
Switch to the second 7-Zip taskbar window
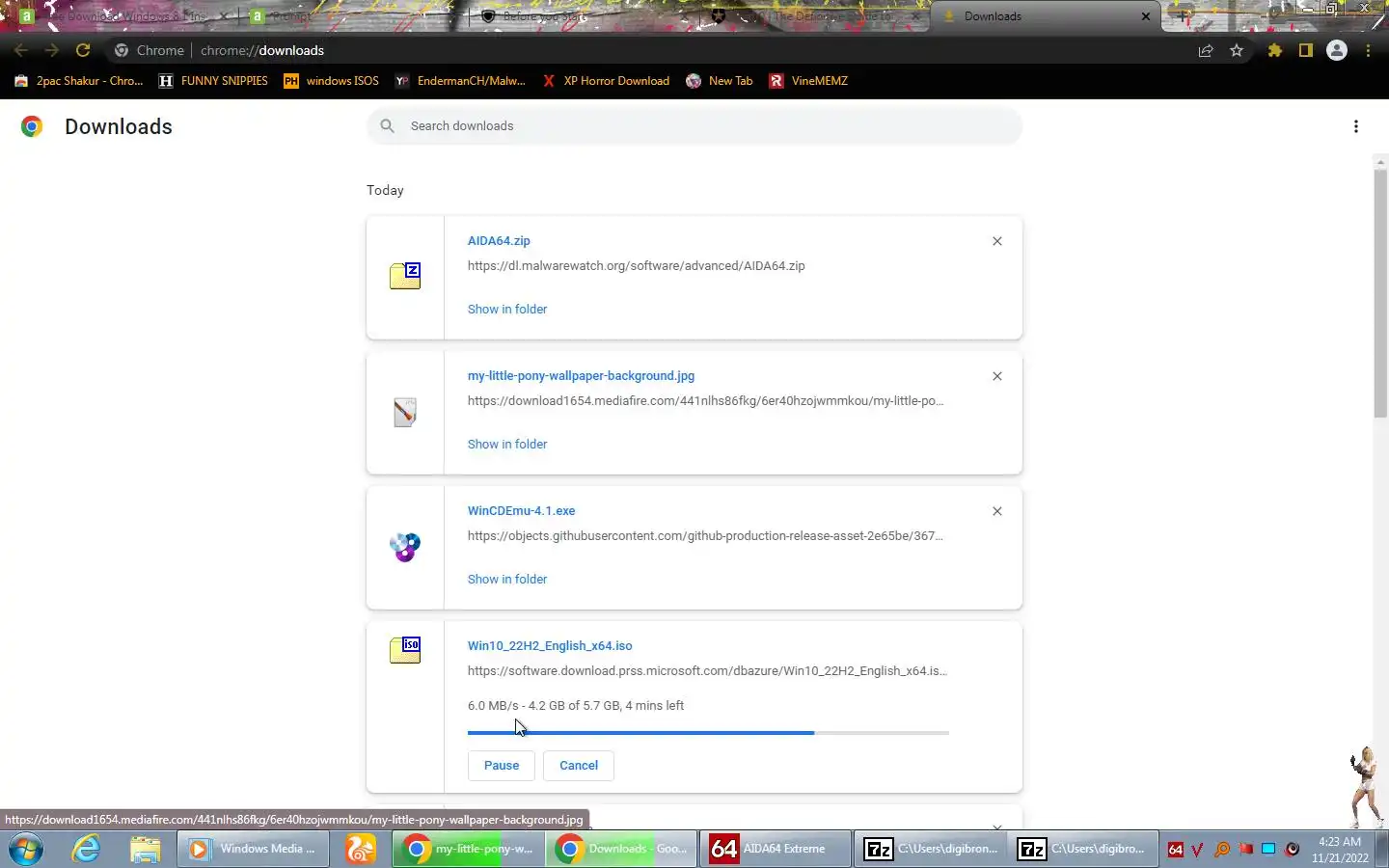pos(1084,850)
